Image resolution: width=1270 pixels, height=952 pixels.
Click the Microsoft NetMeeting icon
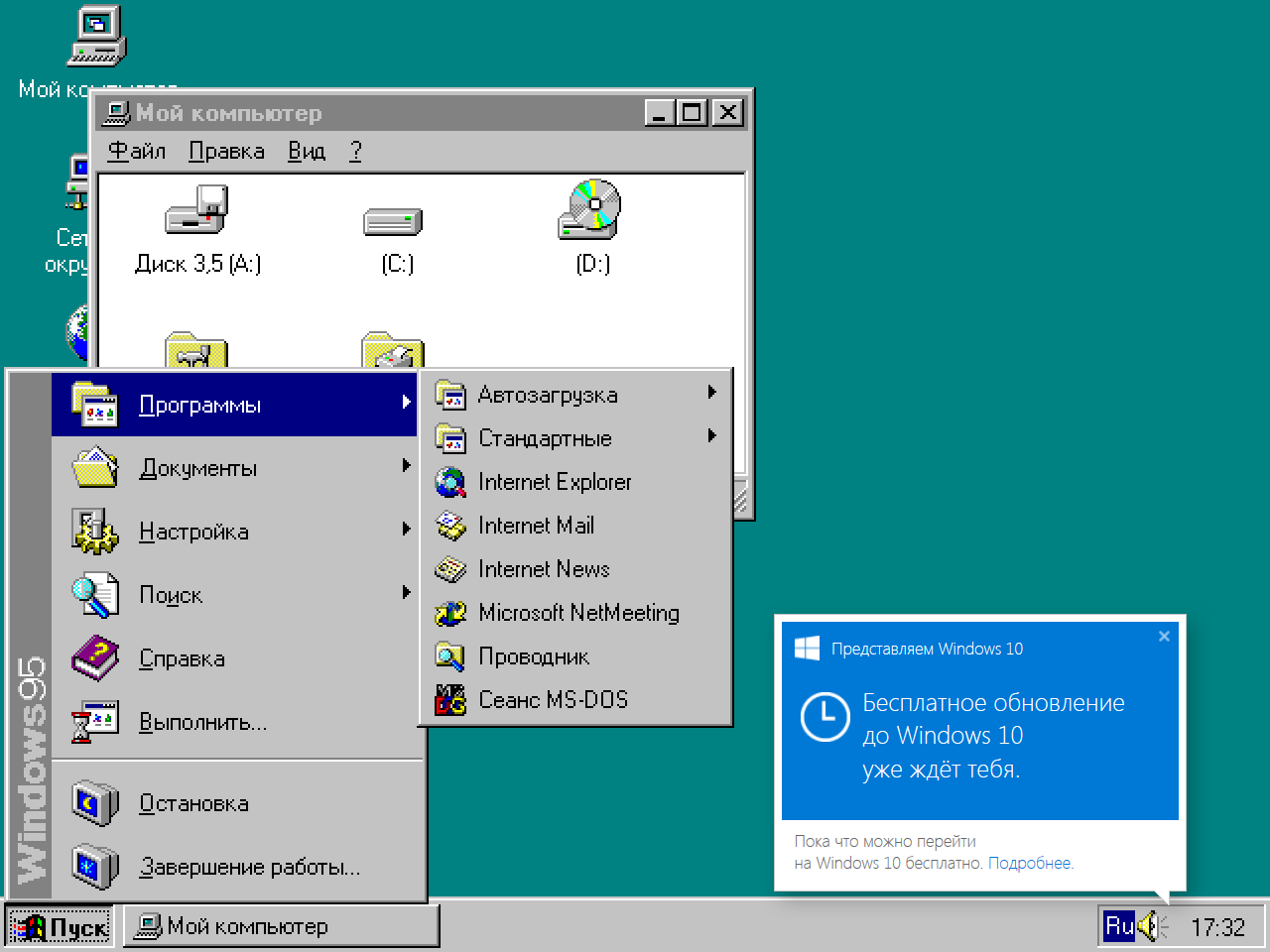pyautogui.click(x=450, y=613)
